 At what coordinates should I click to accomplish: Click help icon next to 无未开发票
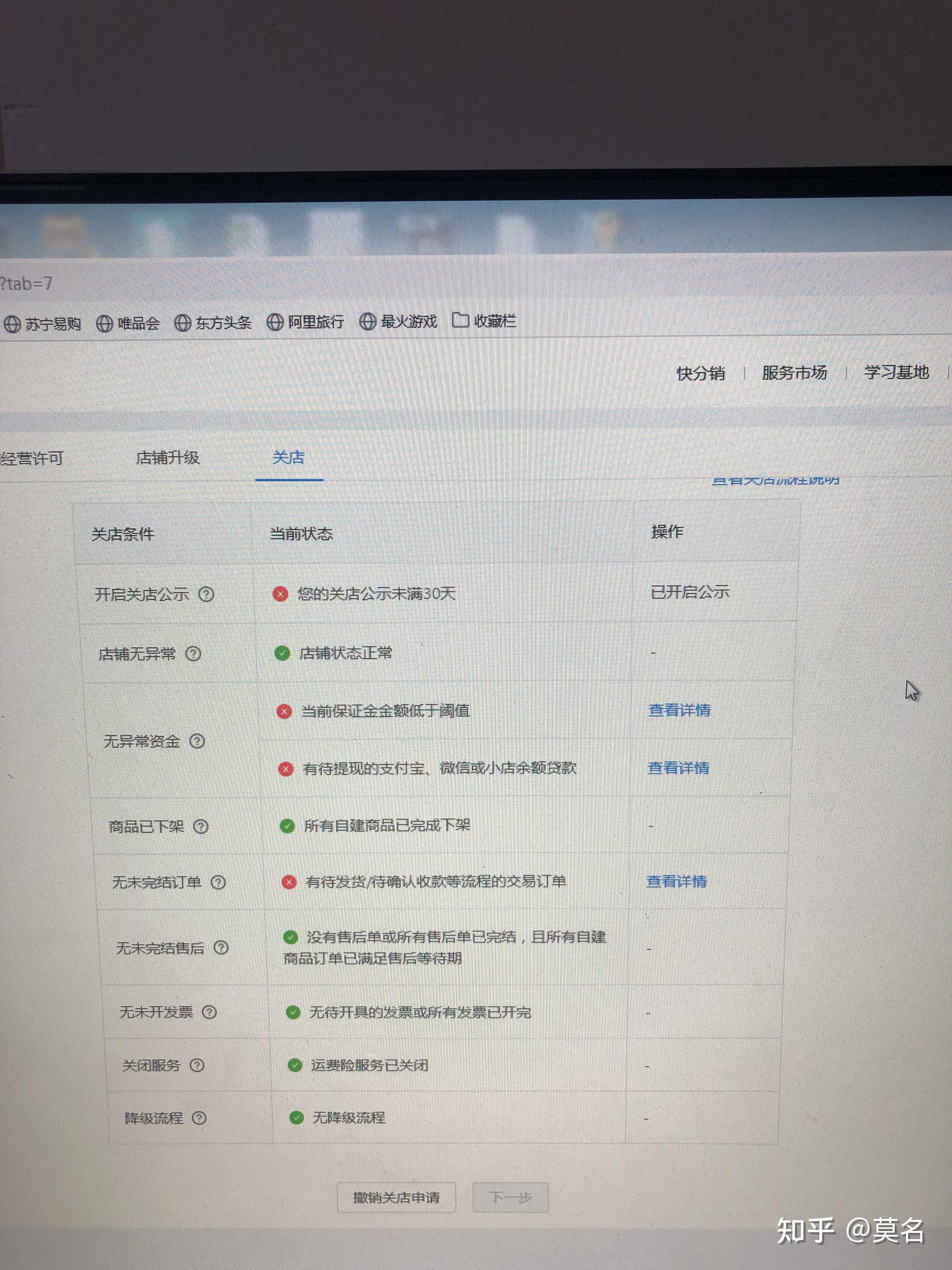point(209,1012)
